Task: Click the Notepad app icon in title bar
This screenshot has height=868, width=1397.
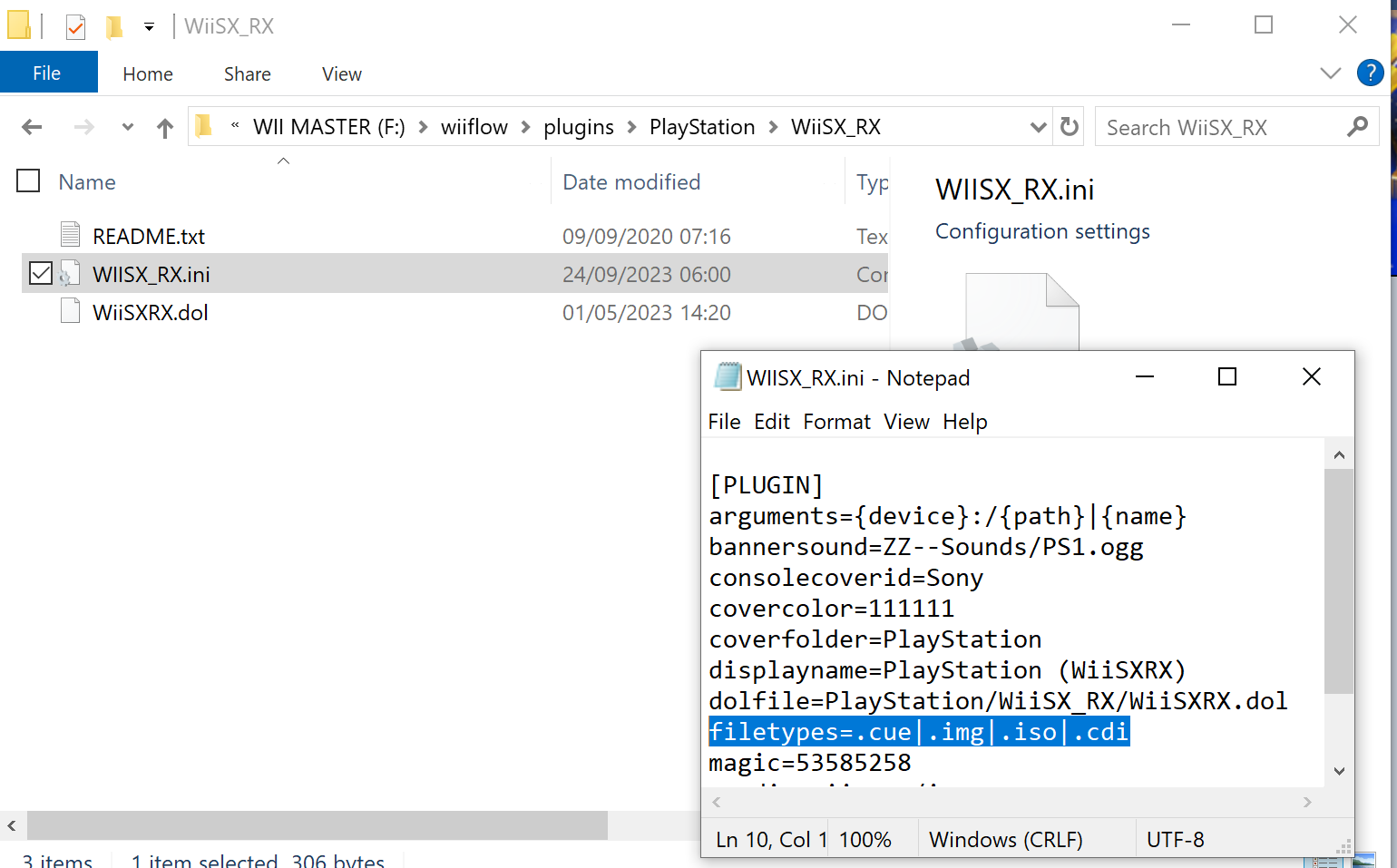Action: pyautogui.click(x=728, y=376)
